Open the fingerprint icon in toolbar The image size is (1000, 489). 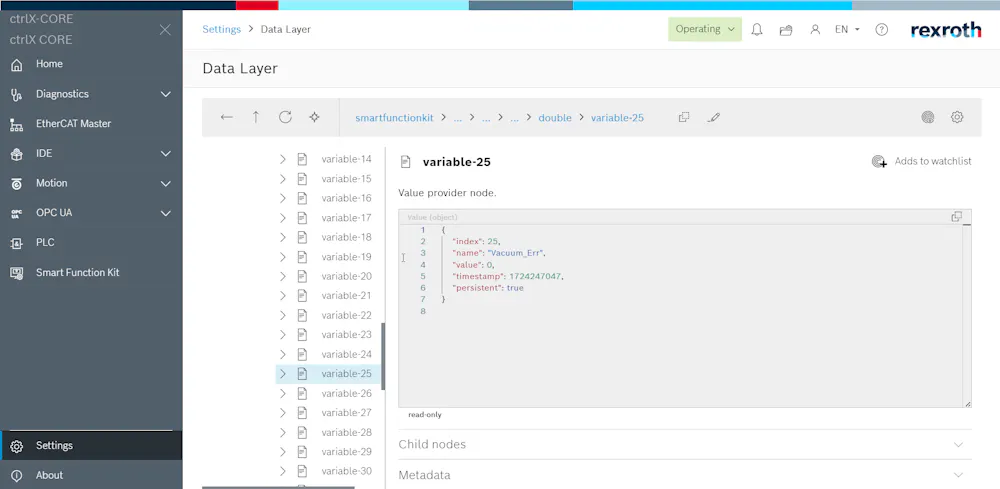point(928,117)
